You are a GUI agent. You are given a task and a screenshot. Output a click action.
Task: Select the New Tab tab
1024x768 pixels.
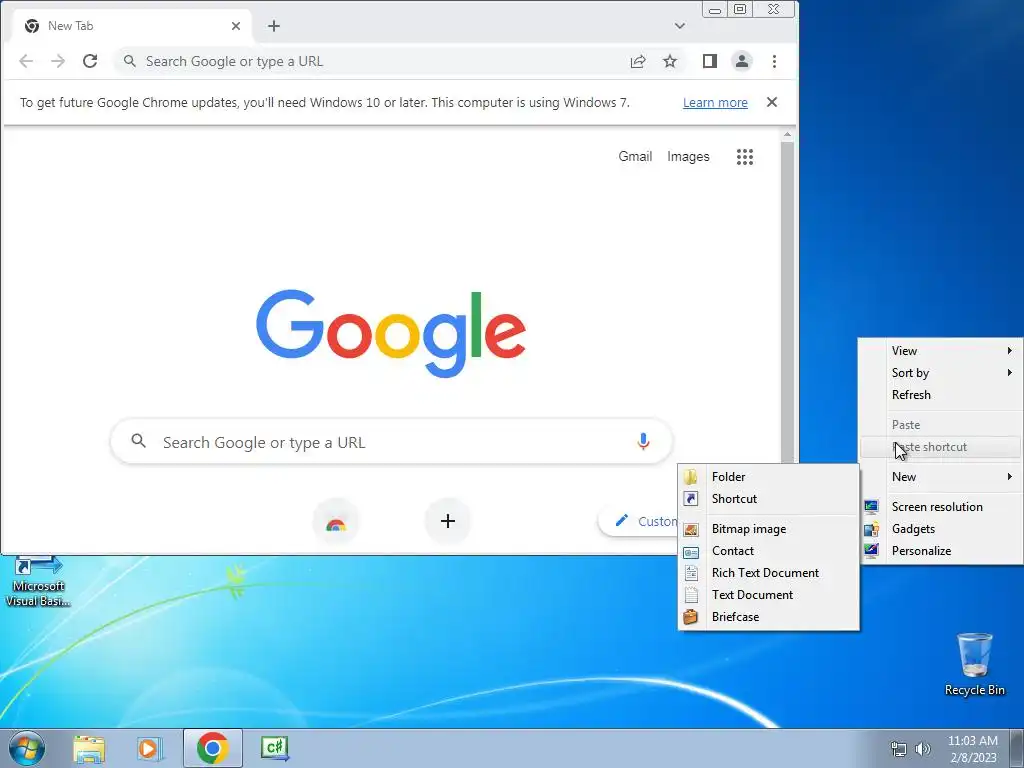coord(131,26)
